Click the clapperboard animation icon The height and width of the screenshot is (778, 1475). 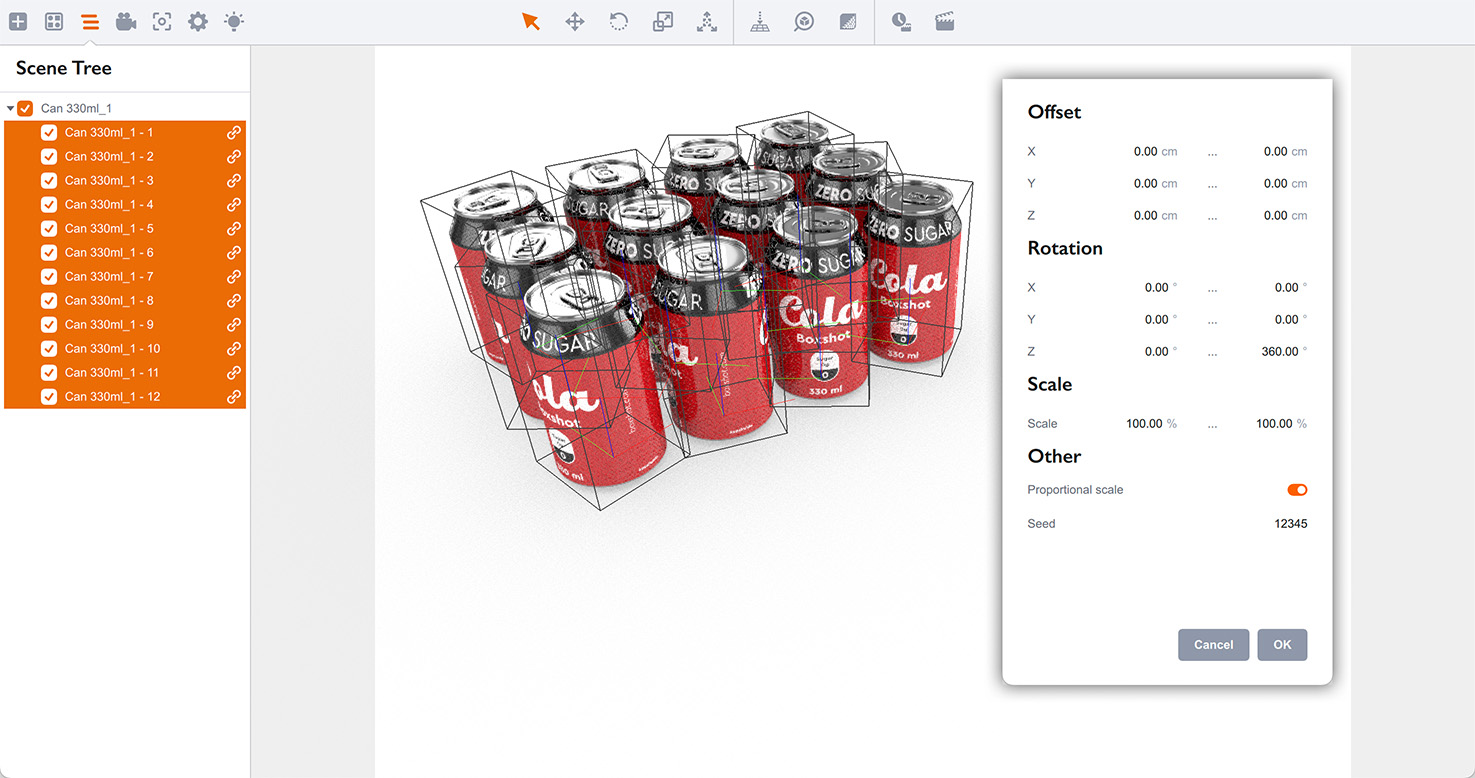tap(945, 21)
